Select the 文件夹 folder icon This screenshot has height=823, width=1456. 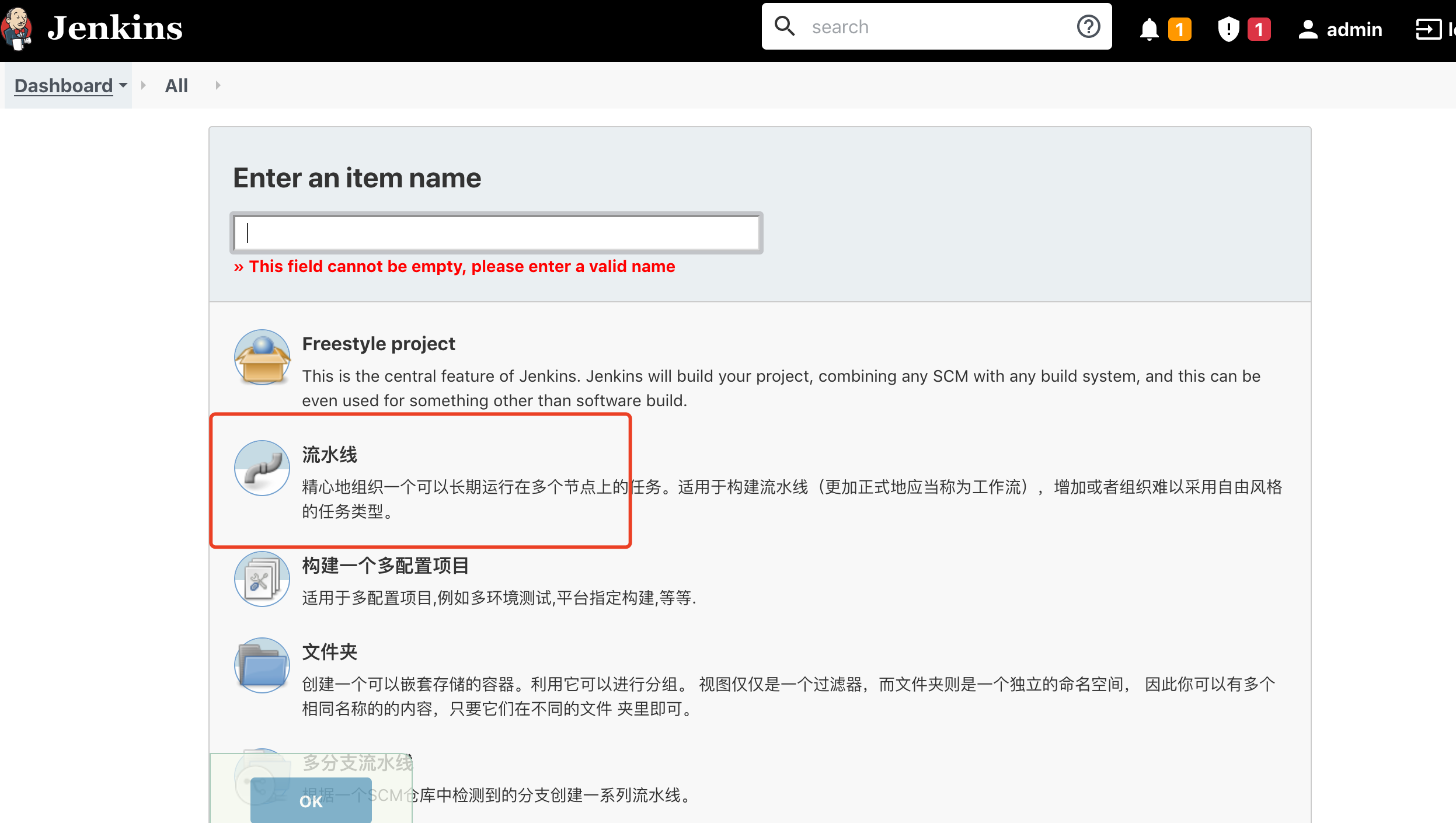pos(262,665)
